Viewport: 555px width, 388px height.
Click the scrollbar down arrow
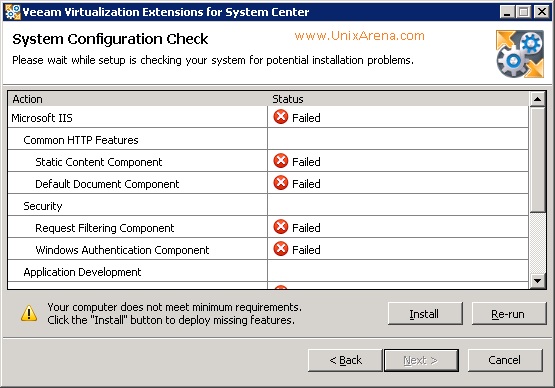(x=537, y=281)
